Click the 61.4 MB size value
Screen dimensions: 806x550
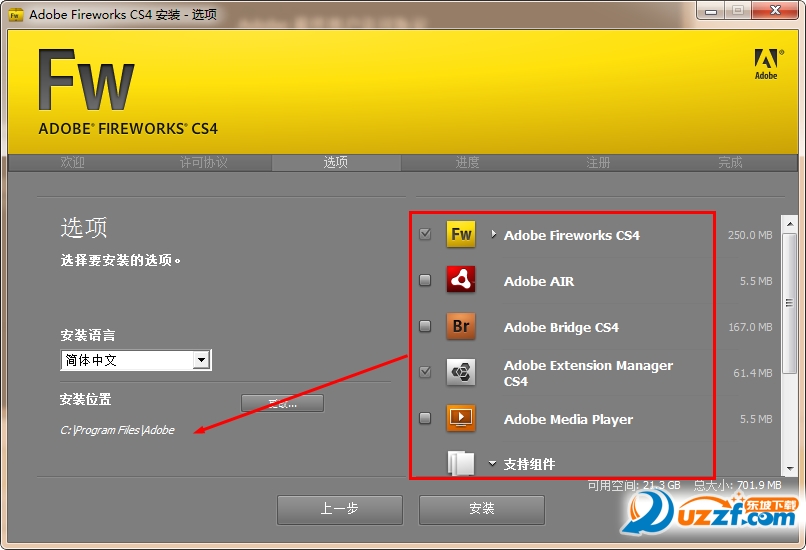(753, 373)
